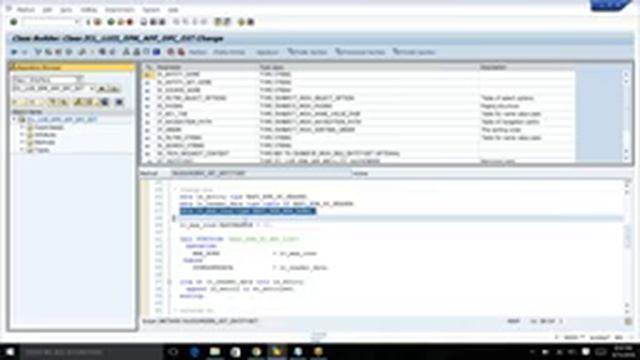
Task: Open the class name dropdown arrow
Action: [x=91, y=88]
